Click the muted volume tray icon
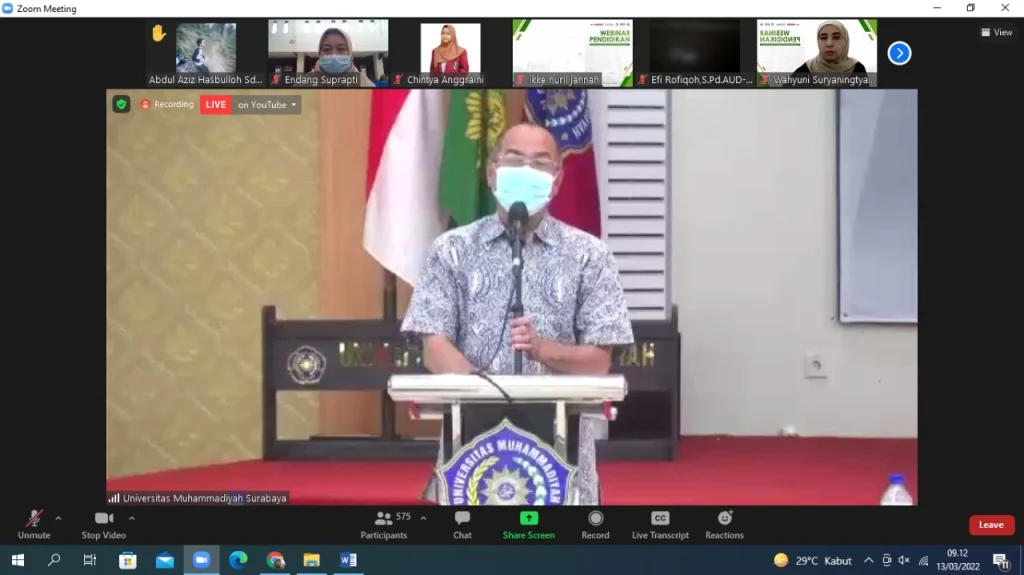 [x=904, y=560]
